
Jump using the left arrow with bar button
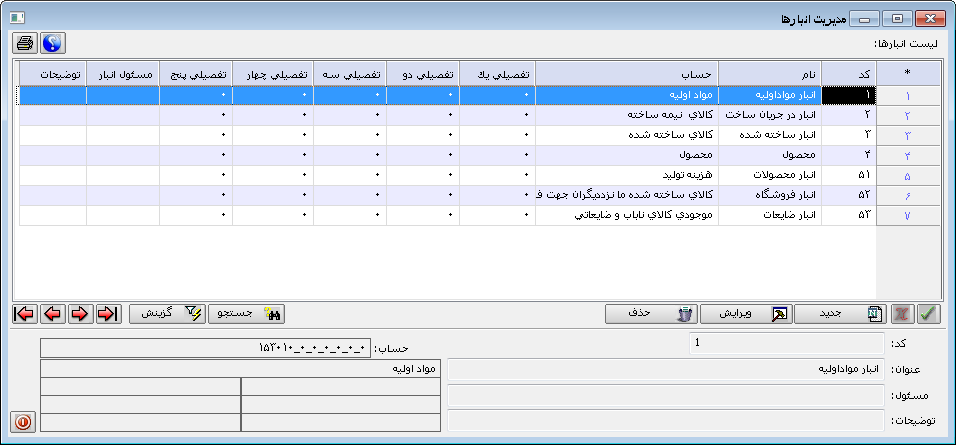point(24,313)
